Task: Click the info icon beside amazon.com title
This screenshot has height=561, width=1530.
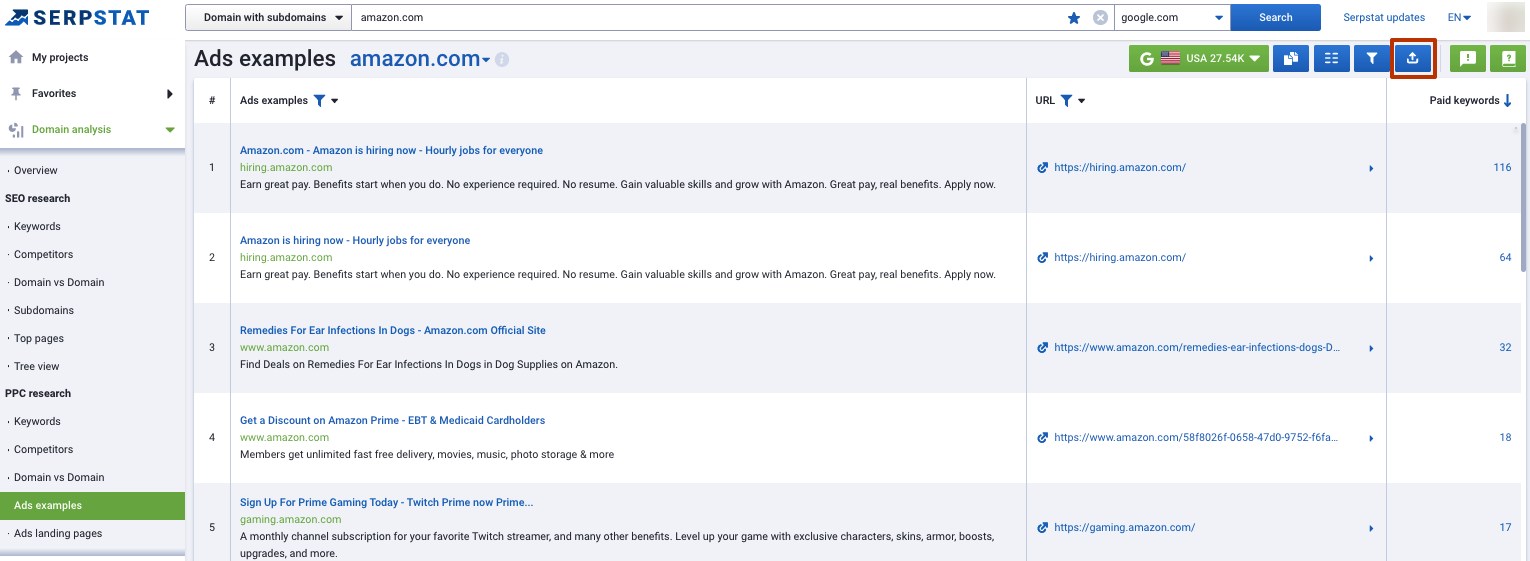Action: coord(502,60)
